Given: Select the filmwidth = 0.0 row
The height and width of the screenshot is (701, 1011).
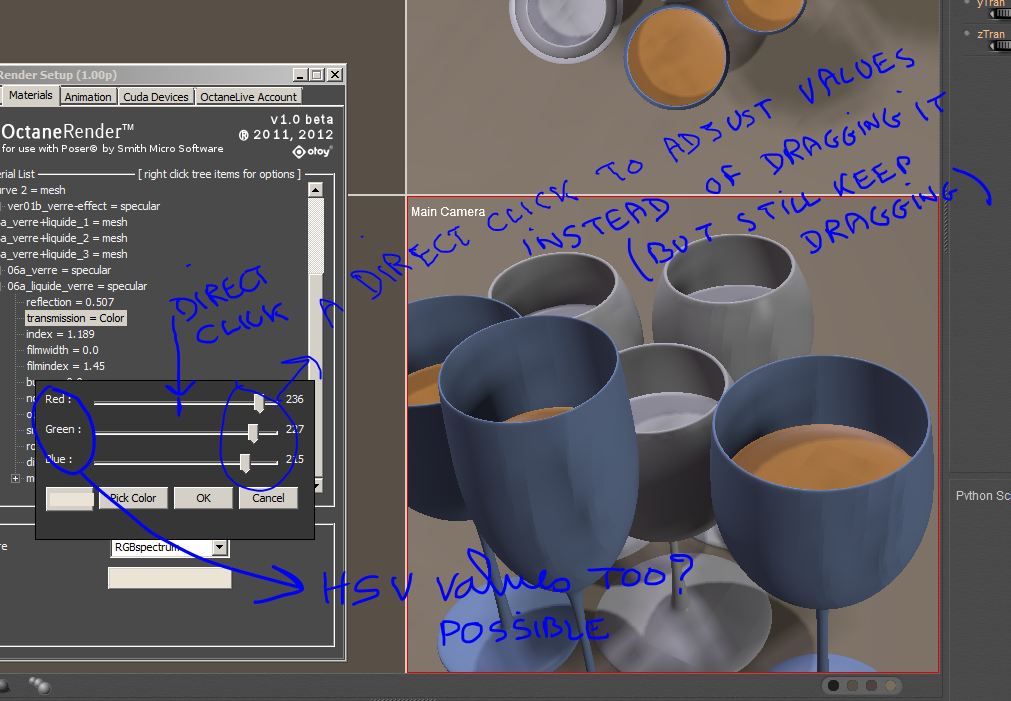Looking at the screenshot, I should (62, 350).
